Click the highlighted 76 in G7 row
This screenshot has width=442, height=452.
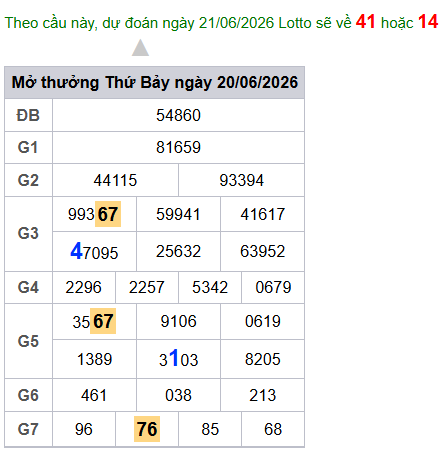click(147, 429)
